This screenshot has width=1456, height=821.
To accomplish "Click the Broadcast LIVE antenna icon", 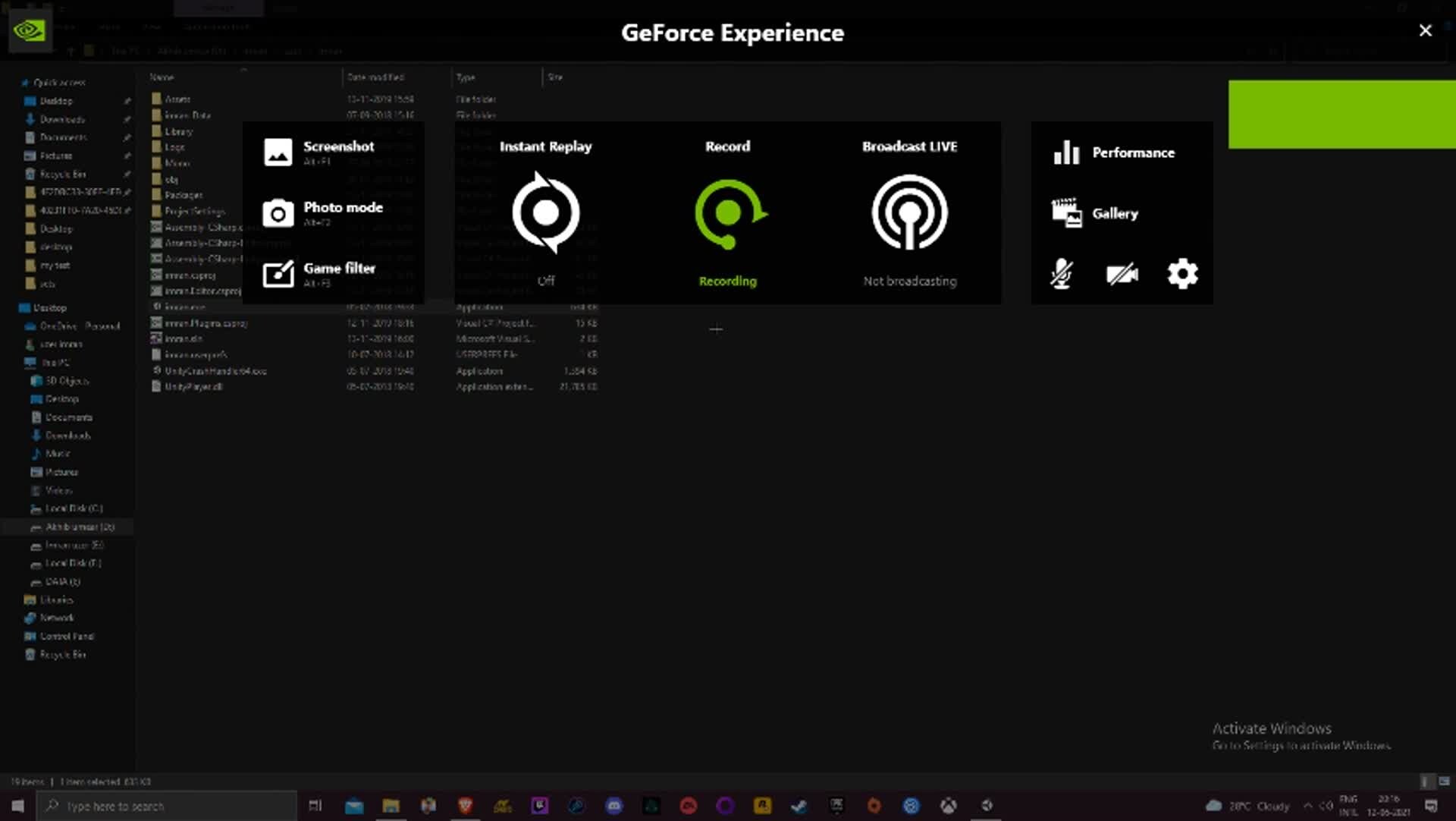I will 909,212.
